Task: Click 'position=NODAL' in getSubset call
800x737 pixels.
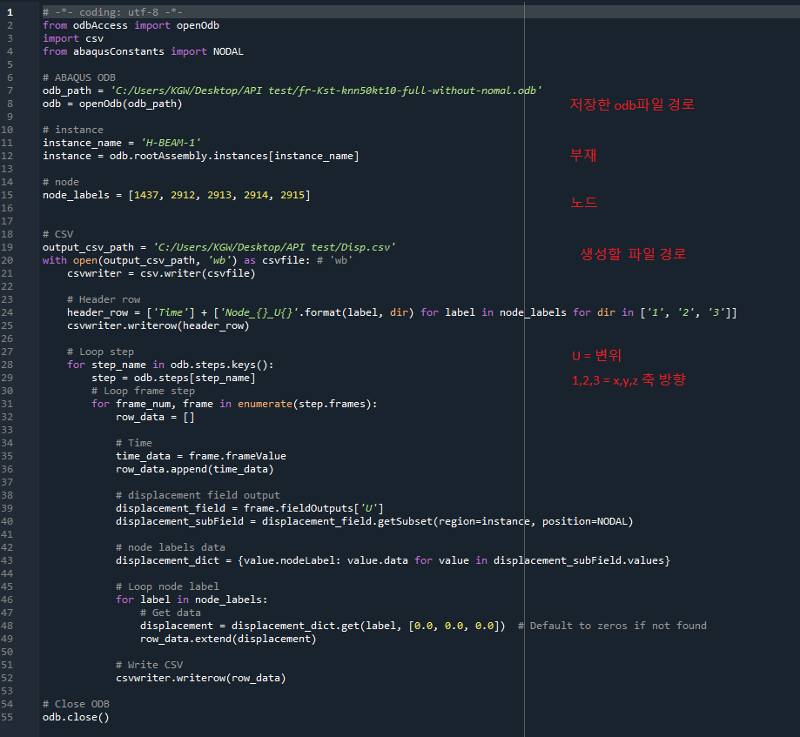Action: pos(585,521)
